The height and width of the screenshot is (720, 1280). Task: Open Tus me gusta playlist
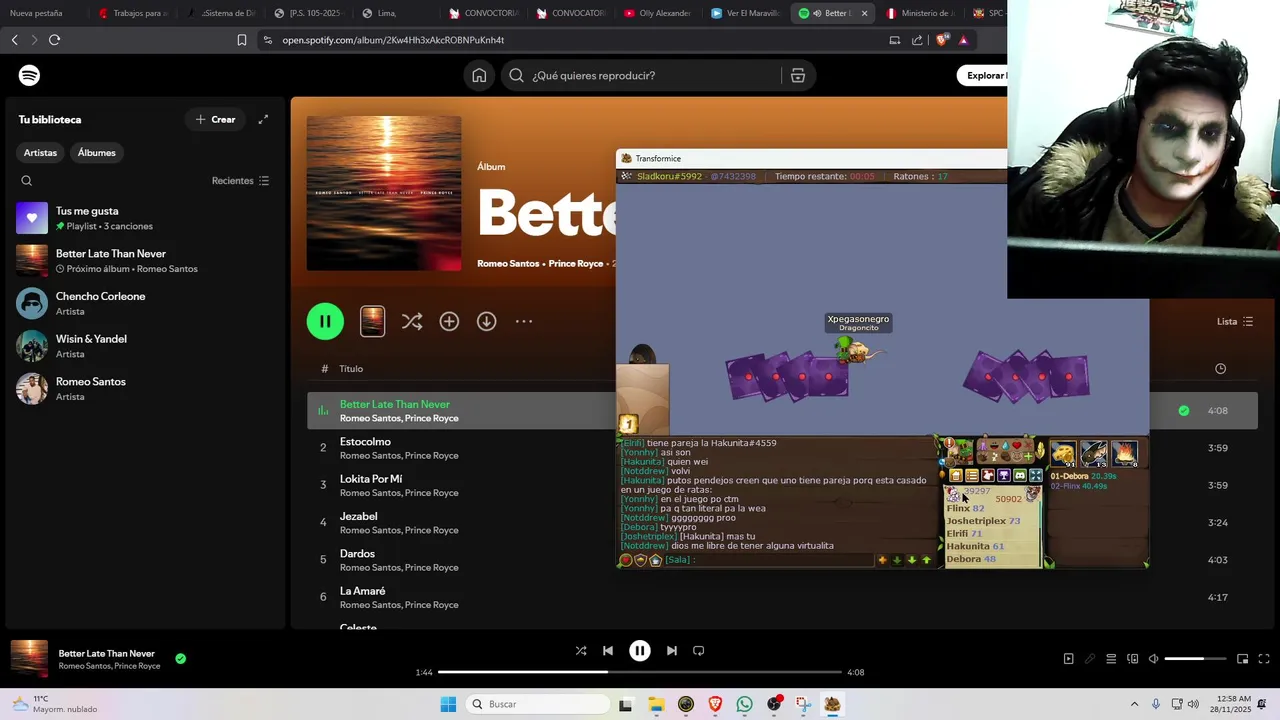click(x=145, y=218)
